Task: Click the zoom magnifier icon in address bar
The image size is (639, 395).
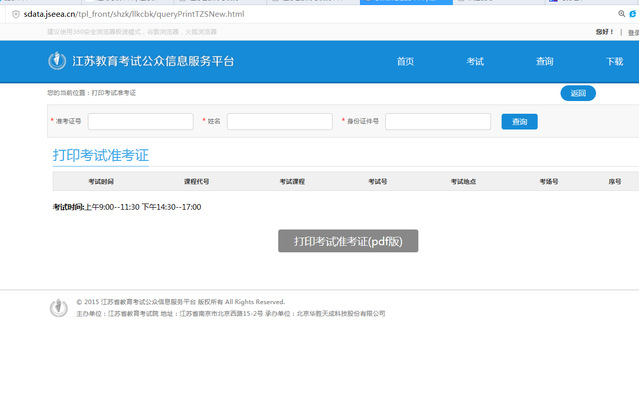Action: (x=621, y=14)
